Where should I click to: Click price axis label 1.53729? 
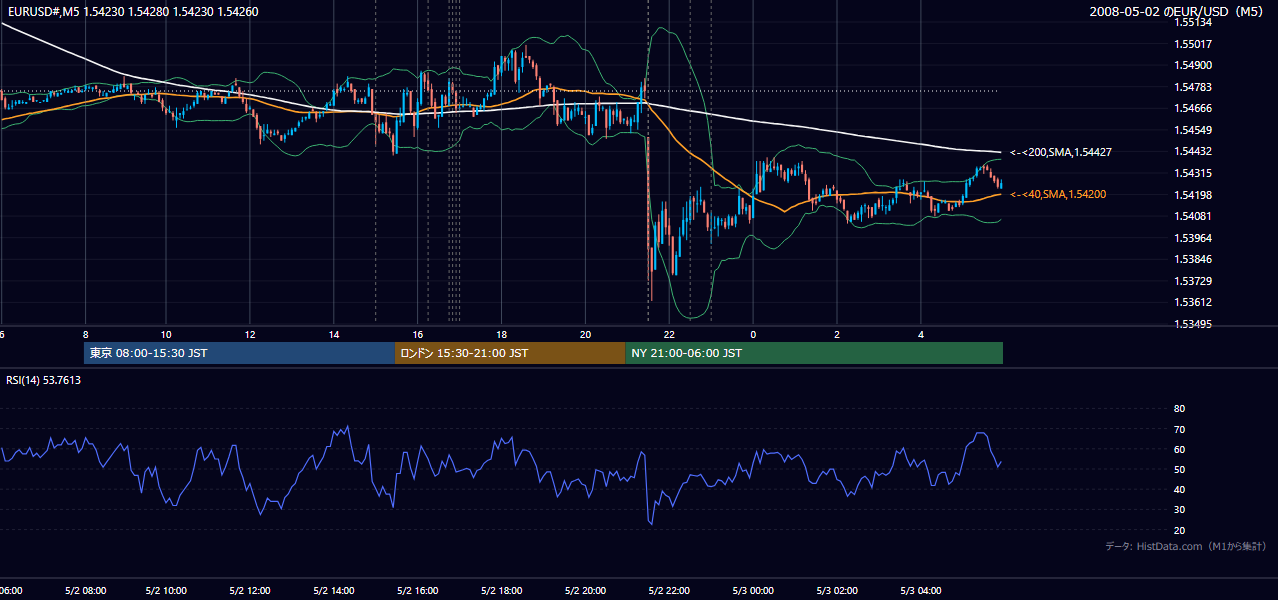pyautogui.click(x=1194, y=281)
